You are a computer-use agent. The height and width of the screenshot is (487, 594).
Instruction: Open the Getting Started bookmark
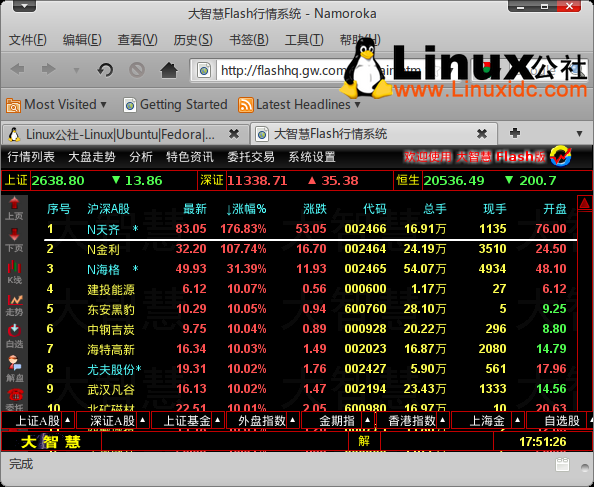(x=176, y=105)
